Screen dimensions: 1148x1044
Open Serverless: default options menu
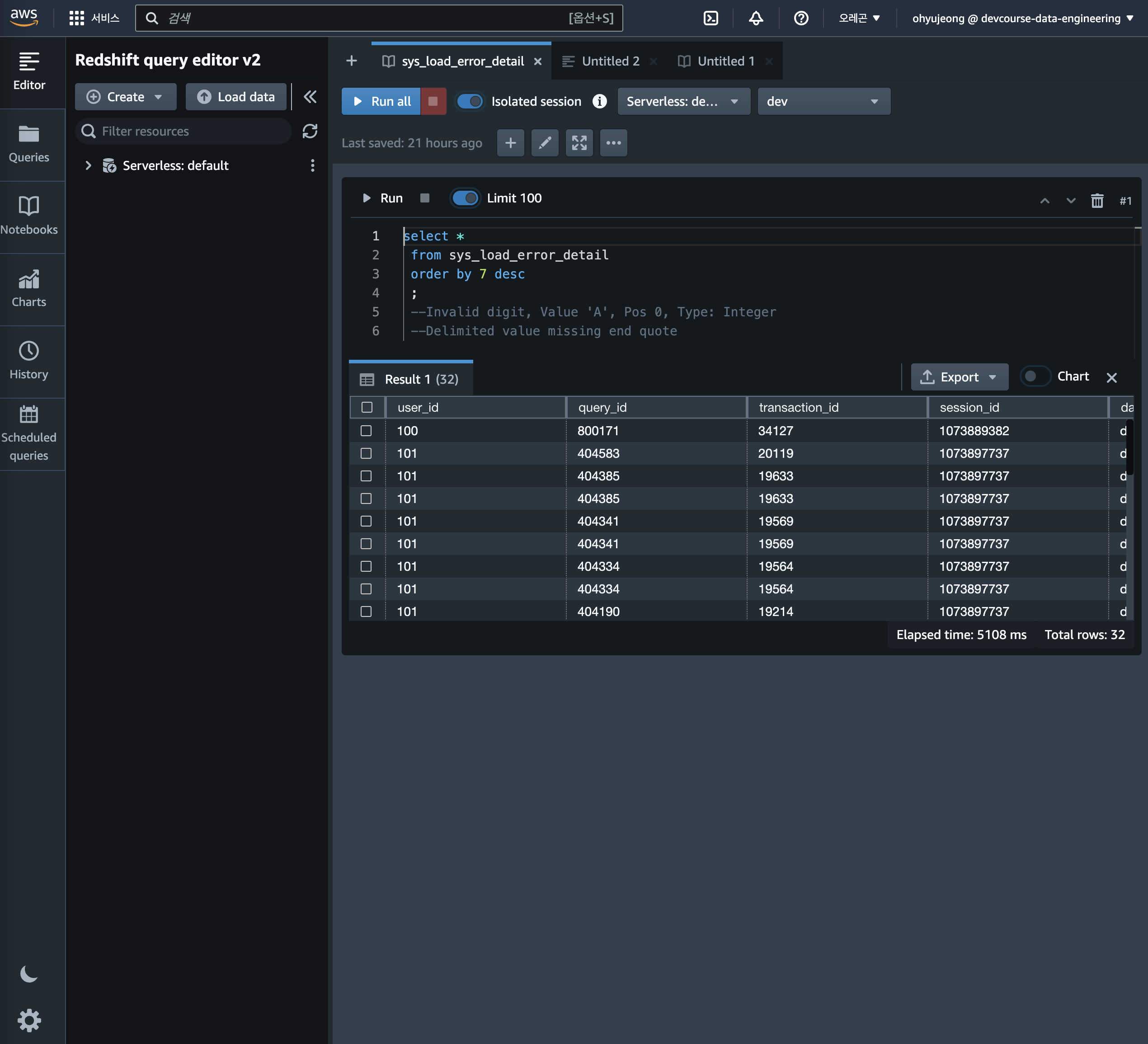pos(312,165)
